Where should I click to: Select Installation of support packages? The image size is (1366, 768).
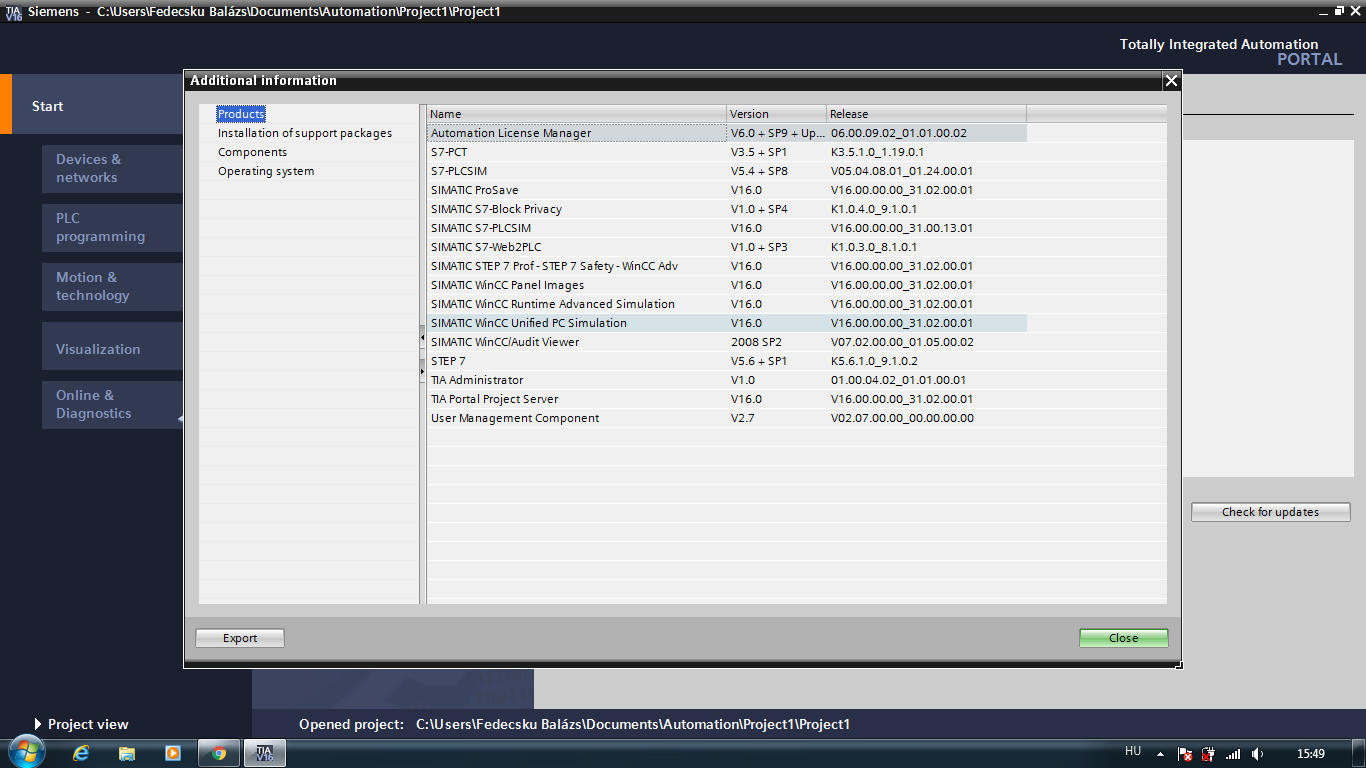tap(305, 133)
